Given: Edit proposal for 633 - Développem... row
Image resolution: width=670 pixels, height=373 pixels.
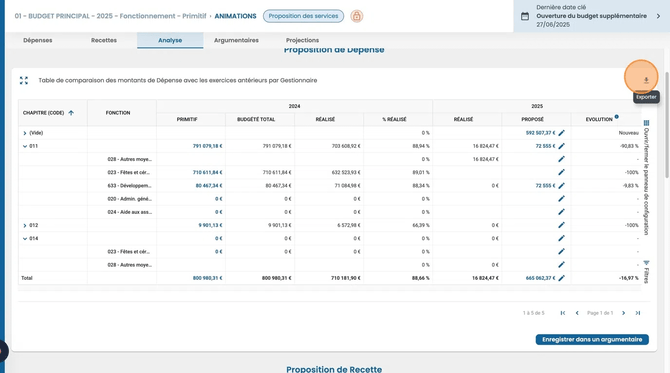Looking at the screenshot, I should coord(561,185).
